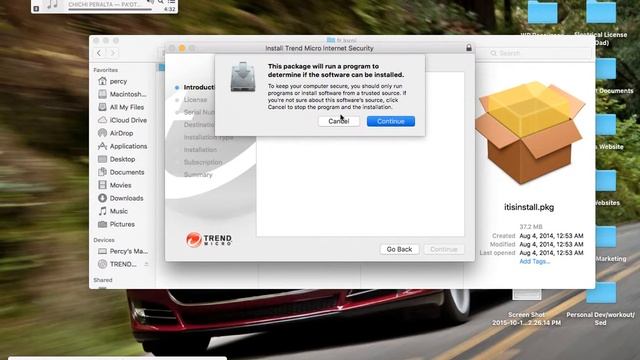Screen dimensions: 640x360
Task: Open percy home folder in Finder sidebar
Action: point(118,81)
